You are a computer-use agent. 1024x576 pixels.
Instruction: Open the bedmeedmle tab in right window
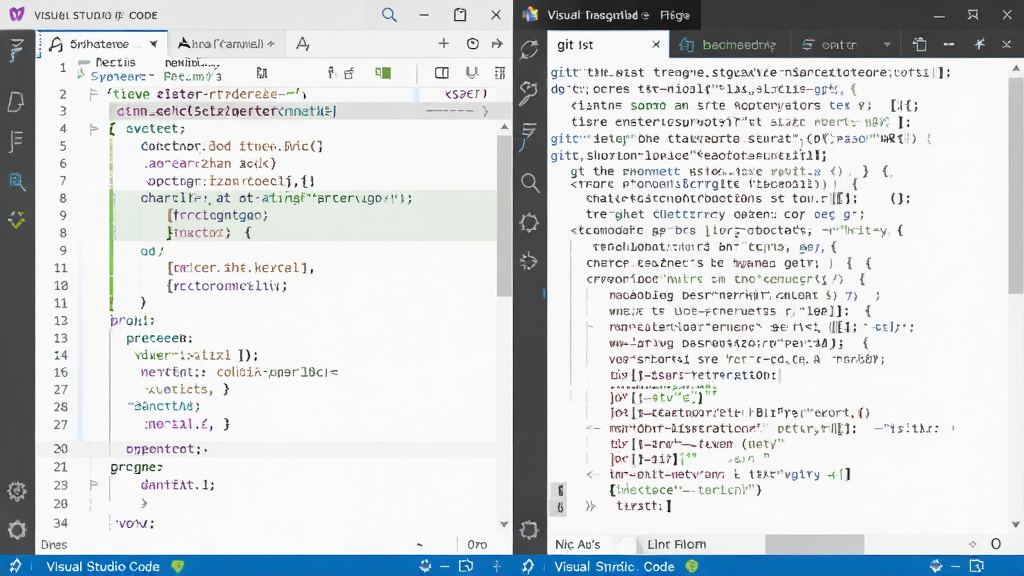pos(728,44)
